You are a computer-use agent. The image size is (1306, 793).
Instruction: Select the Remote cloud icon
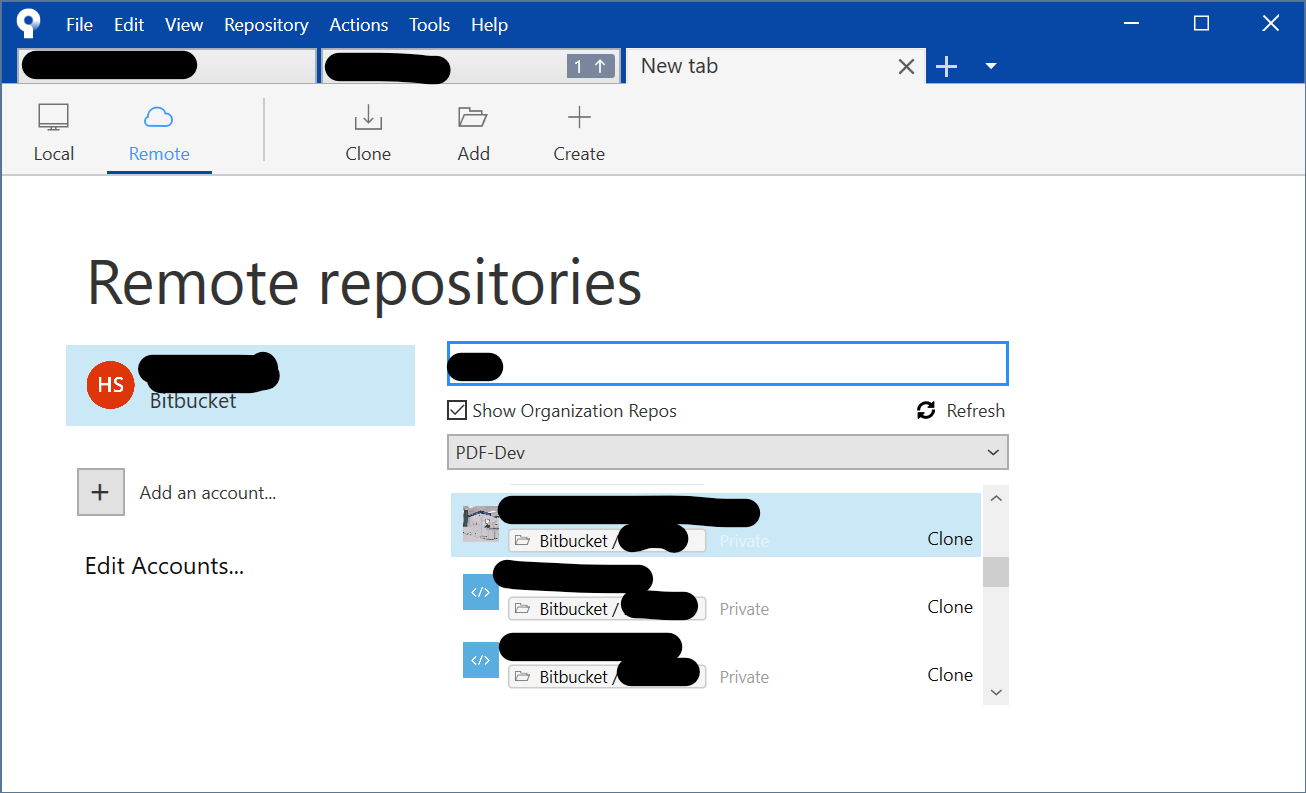coord(159,117)
